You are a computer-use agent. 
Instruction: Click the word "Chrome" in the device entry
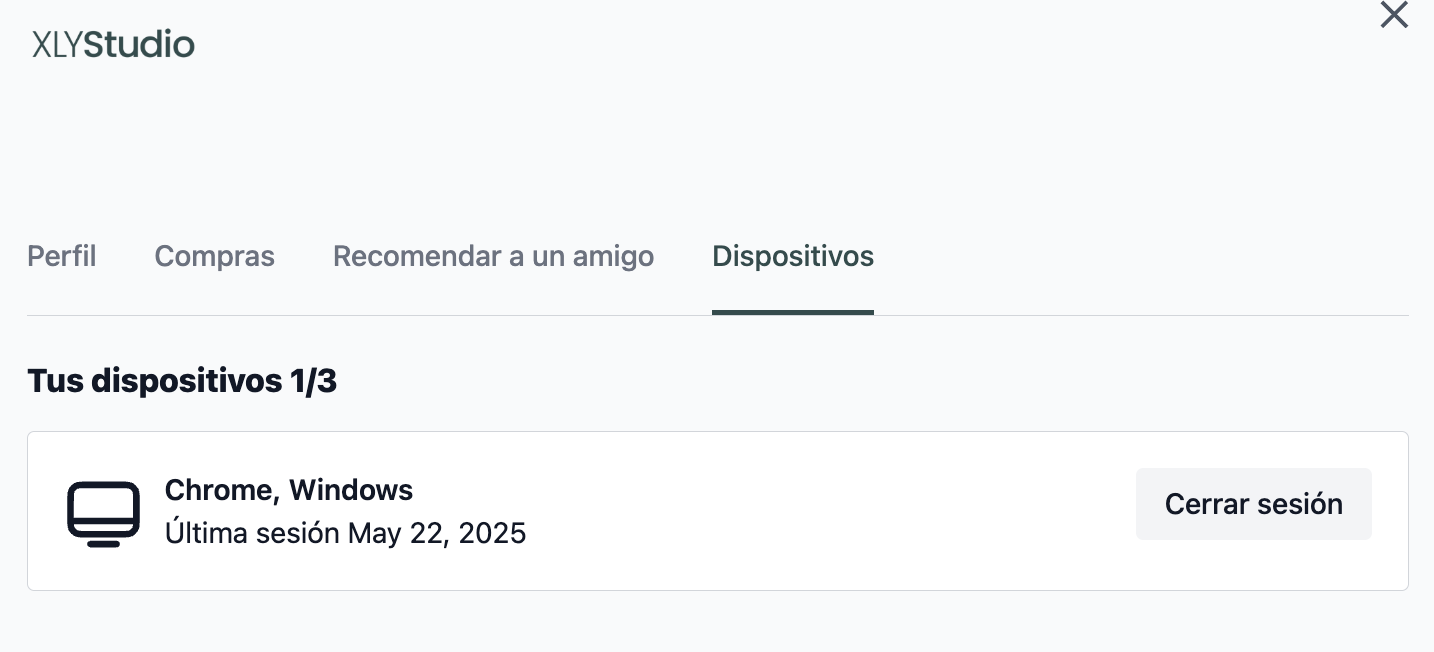coord(220,490)
